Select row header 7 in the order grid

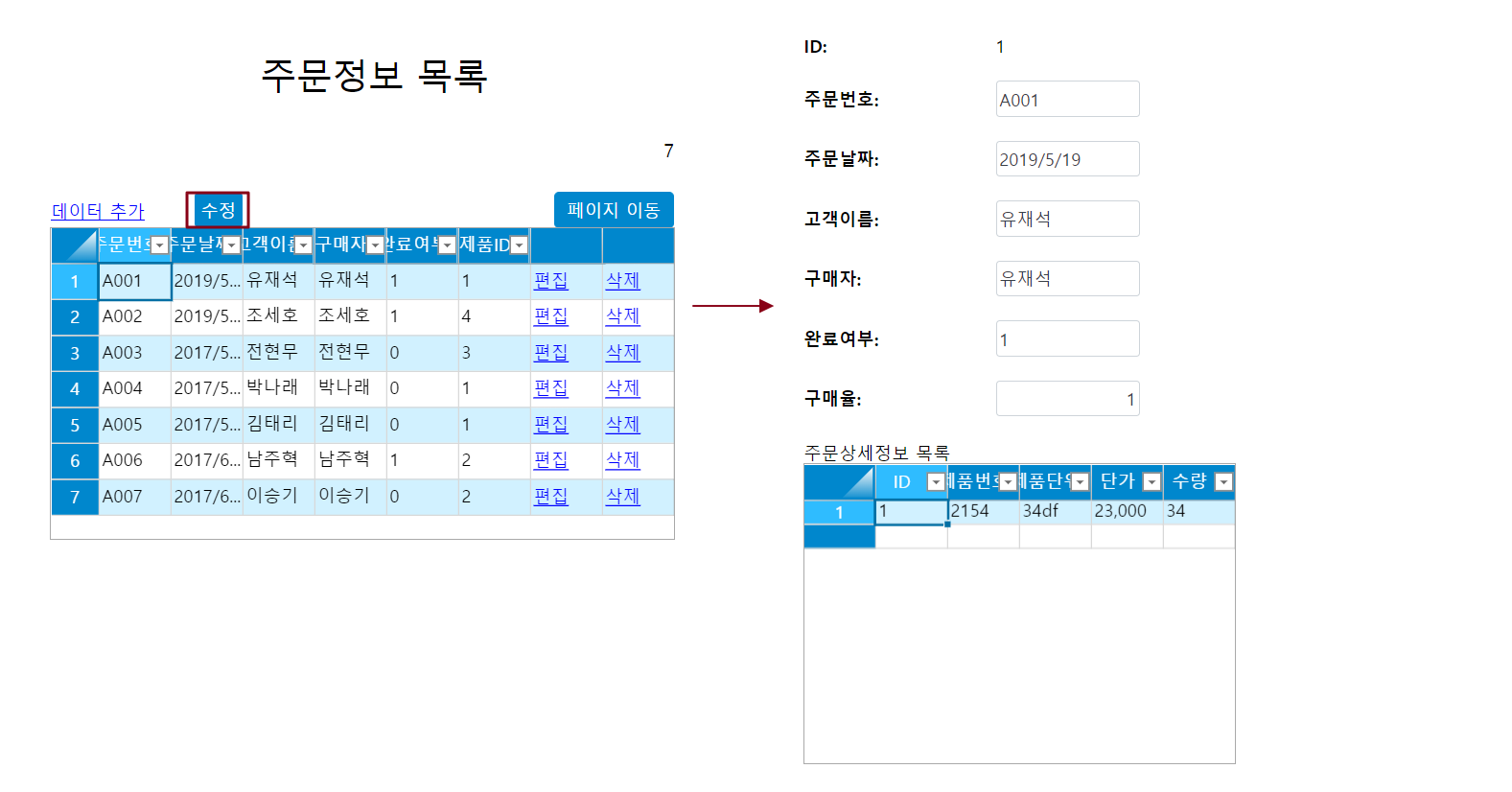coord(75,497)
